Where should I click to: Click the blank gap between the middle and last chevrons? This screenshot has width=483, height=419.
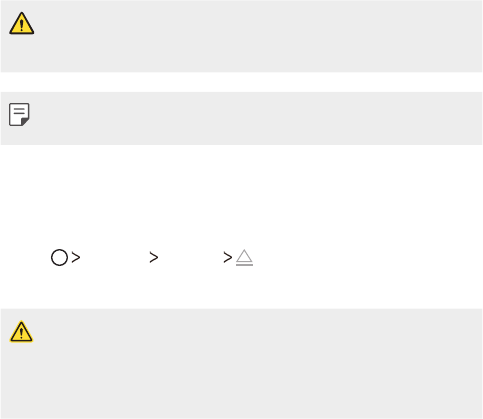pos(191,257)
